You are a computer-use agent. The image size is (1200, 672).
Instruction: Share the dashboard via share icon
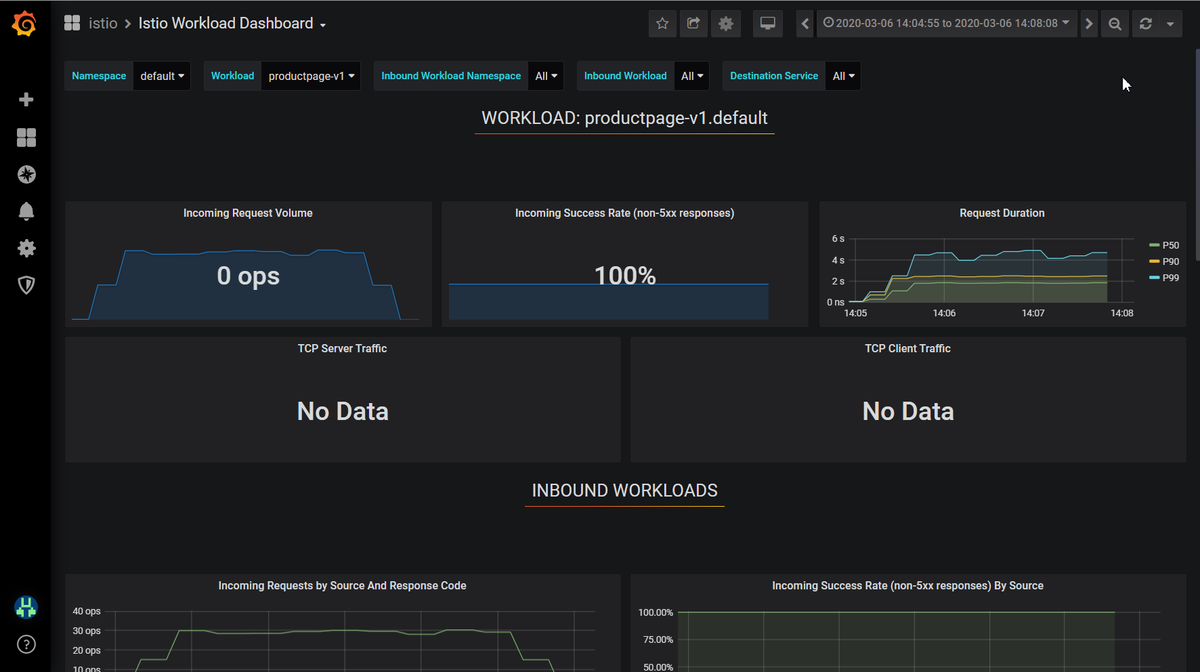pyautogui.click(x=694, y=24)
